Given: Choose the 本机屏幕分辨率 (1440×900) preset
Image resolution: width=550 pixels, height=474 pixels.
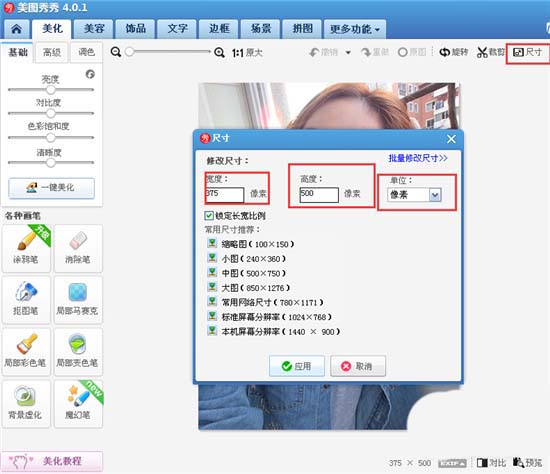Looking at the screenshot, I should coord(274,331).
